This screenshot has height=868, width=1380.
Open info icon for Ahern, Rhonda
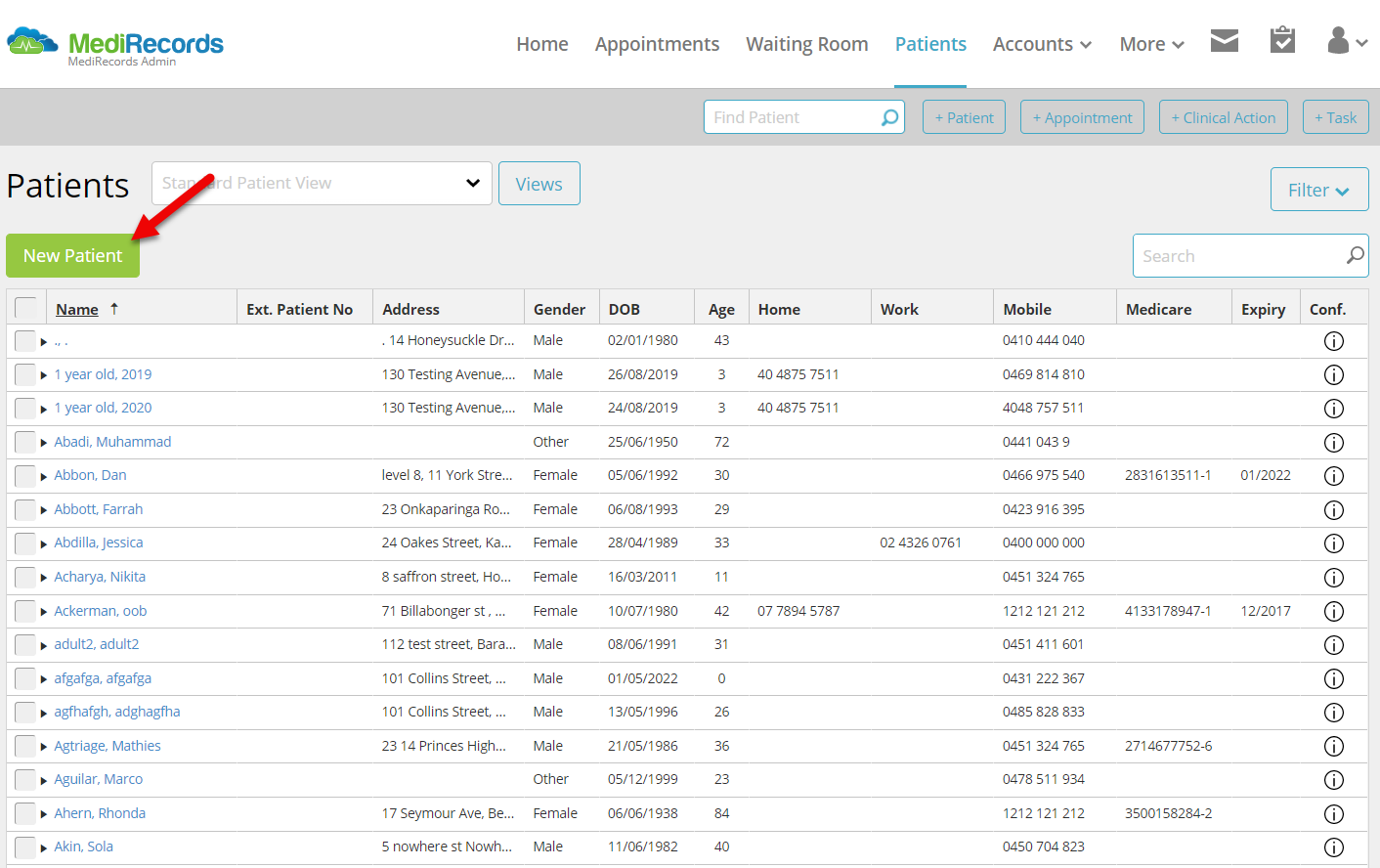[1333, 813]
